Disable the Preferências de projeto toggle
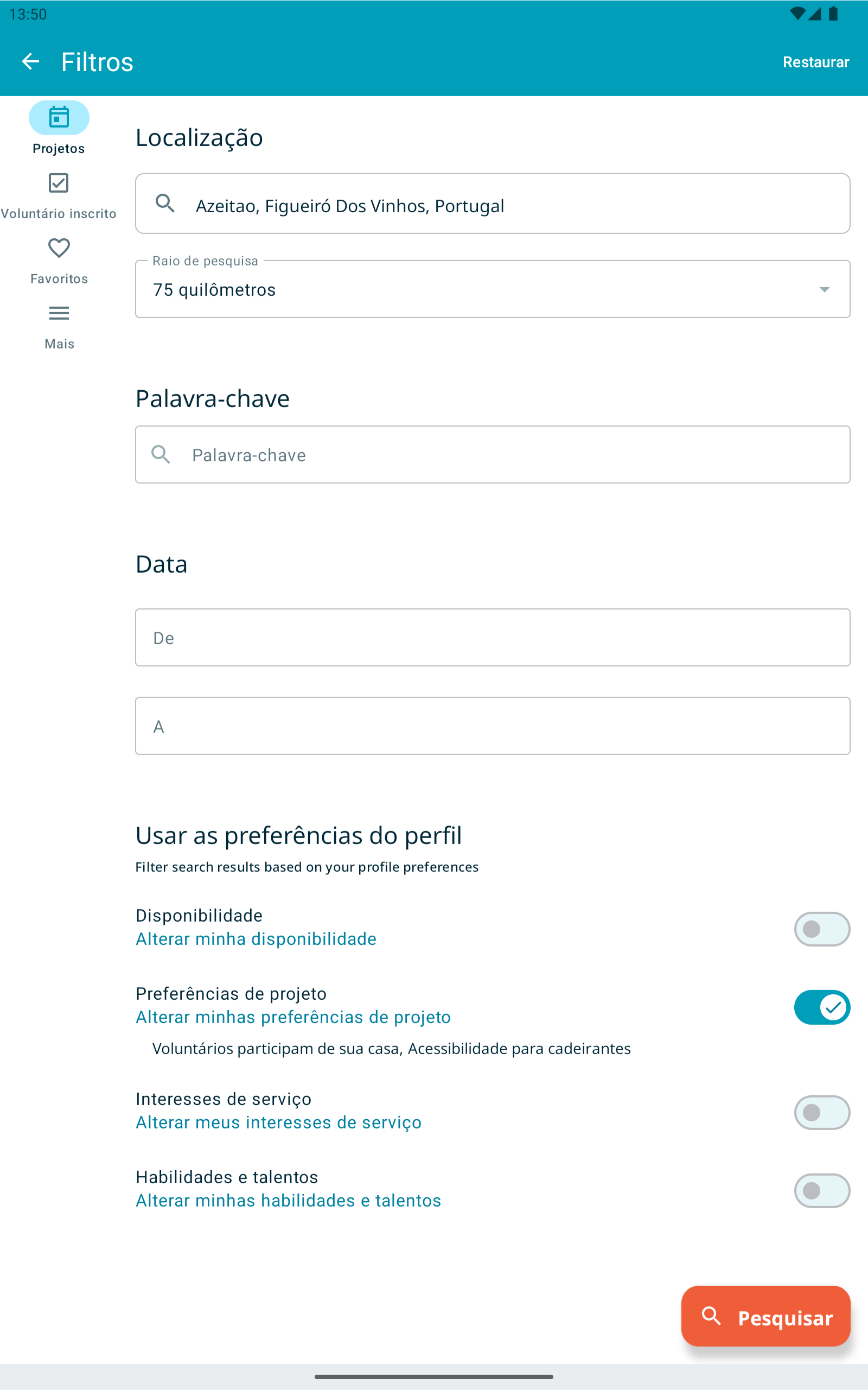Image resolution: width=868 pixels, height=1390 pixels. (821, 1007)
